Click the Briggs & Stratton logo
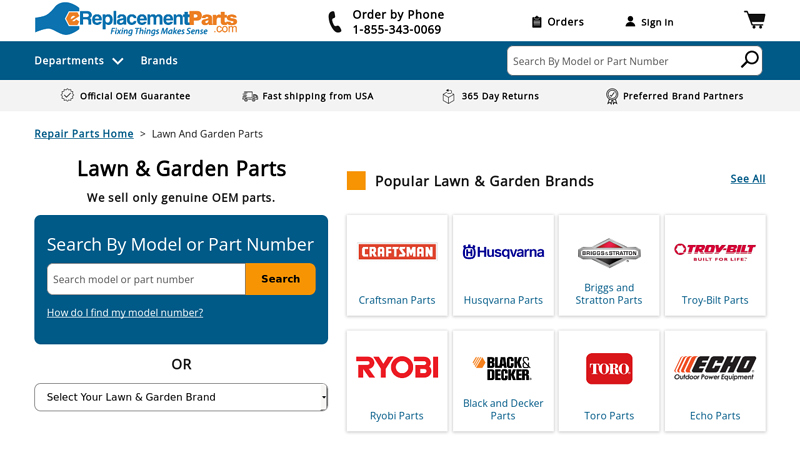The image size is (800, 450). pos(609,253)
